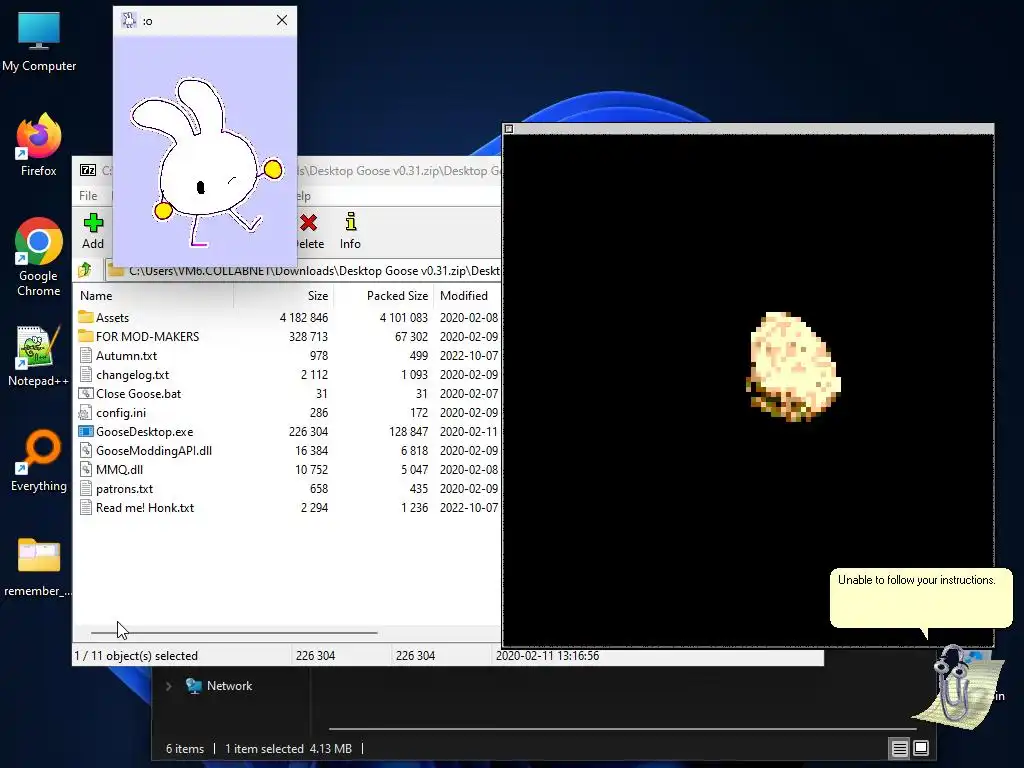Click the pixelated sandwich image

pos(793,366)
